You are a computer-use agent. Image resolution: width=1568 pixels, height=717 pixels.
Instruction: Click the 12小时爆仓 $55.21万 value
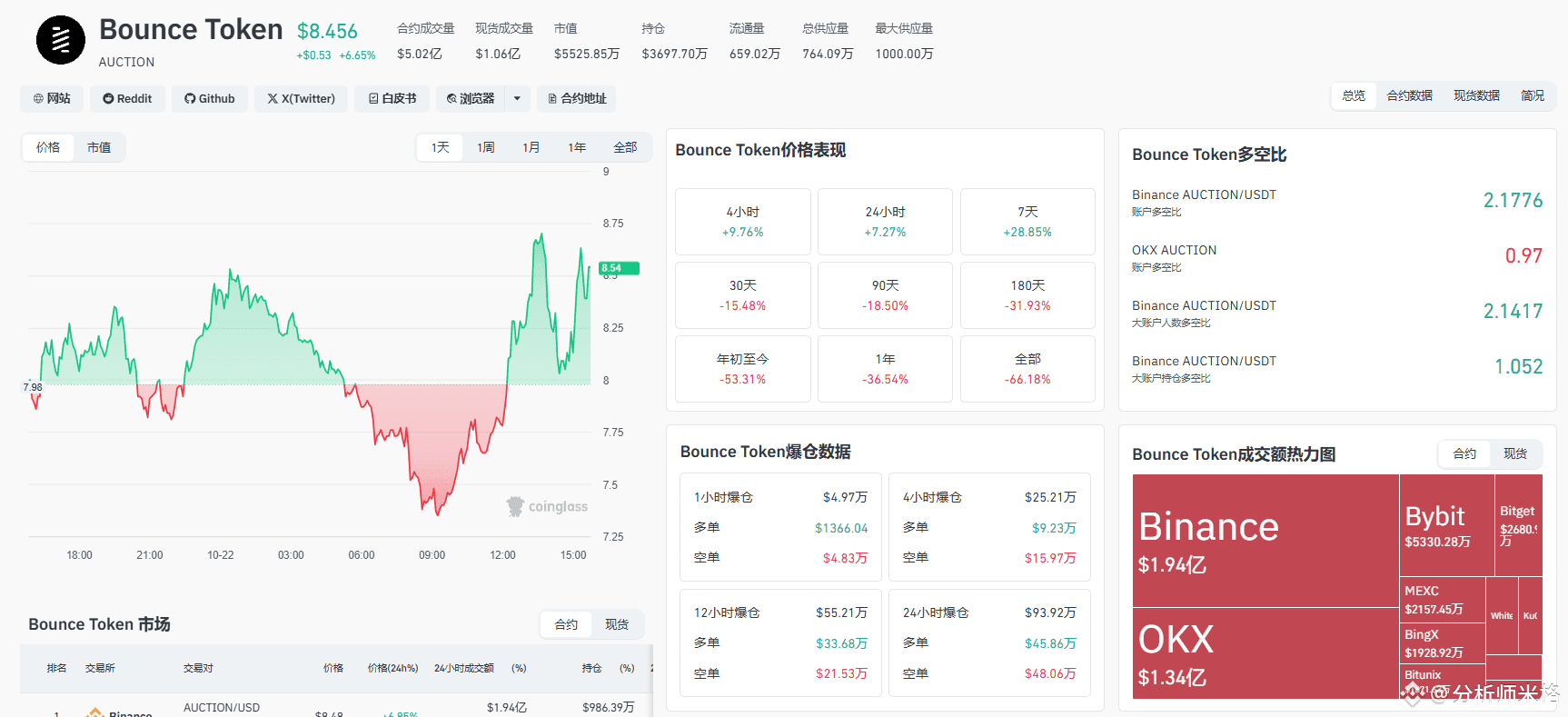841,612
